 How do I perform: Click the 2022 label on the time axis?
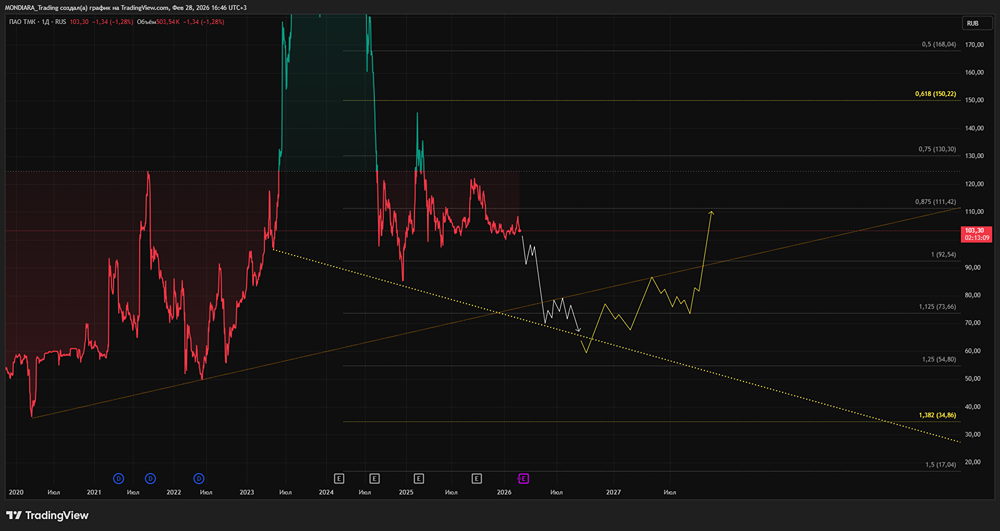[x=173, y=492]
